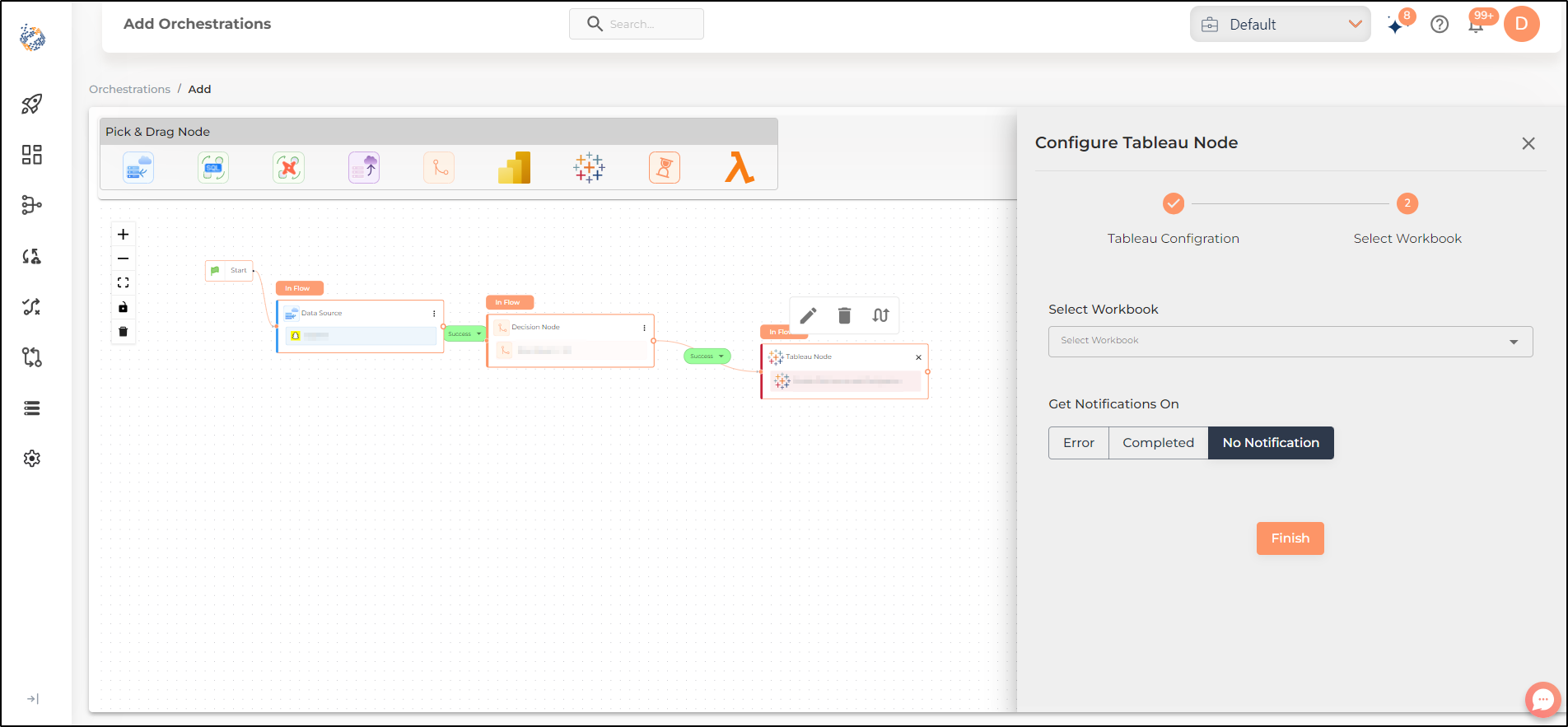
Task: Close the Configure Tableau Node panel
Action: pos(1528,143)
